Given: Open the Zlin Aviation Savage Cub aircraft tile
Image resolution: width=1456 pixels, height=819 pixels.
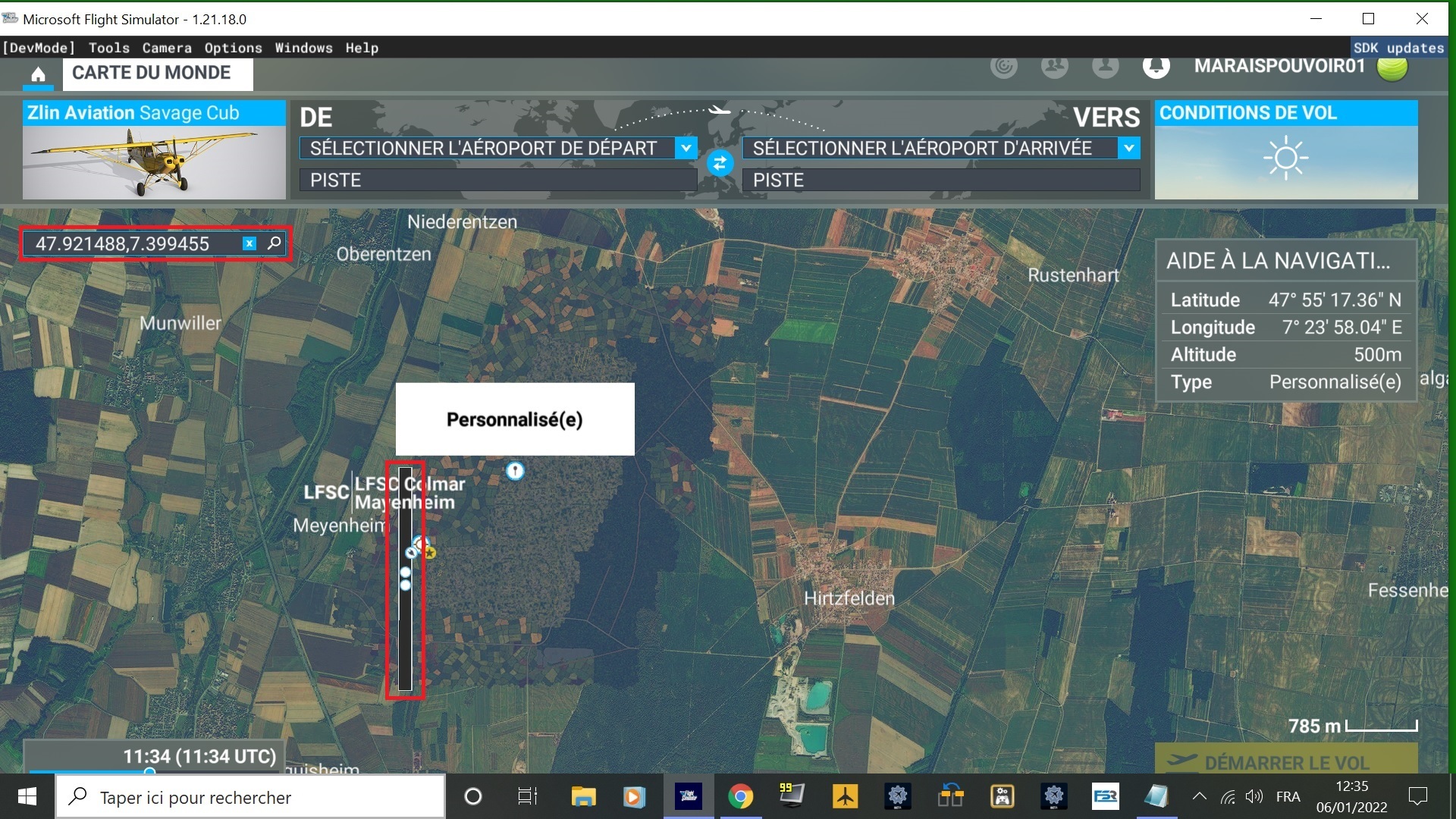Looking at the screenshot, I should 154,149.
